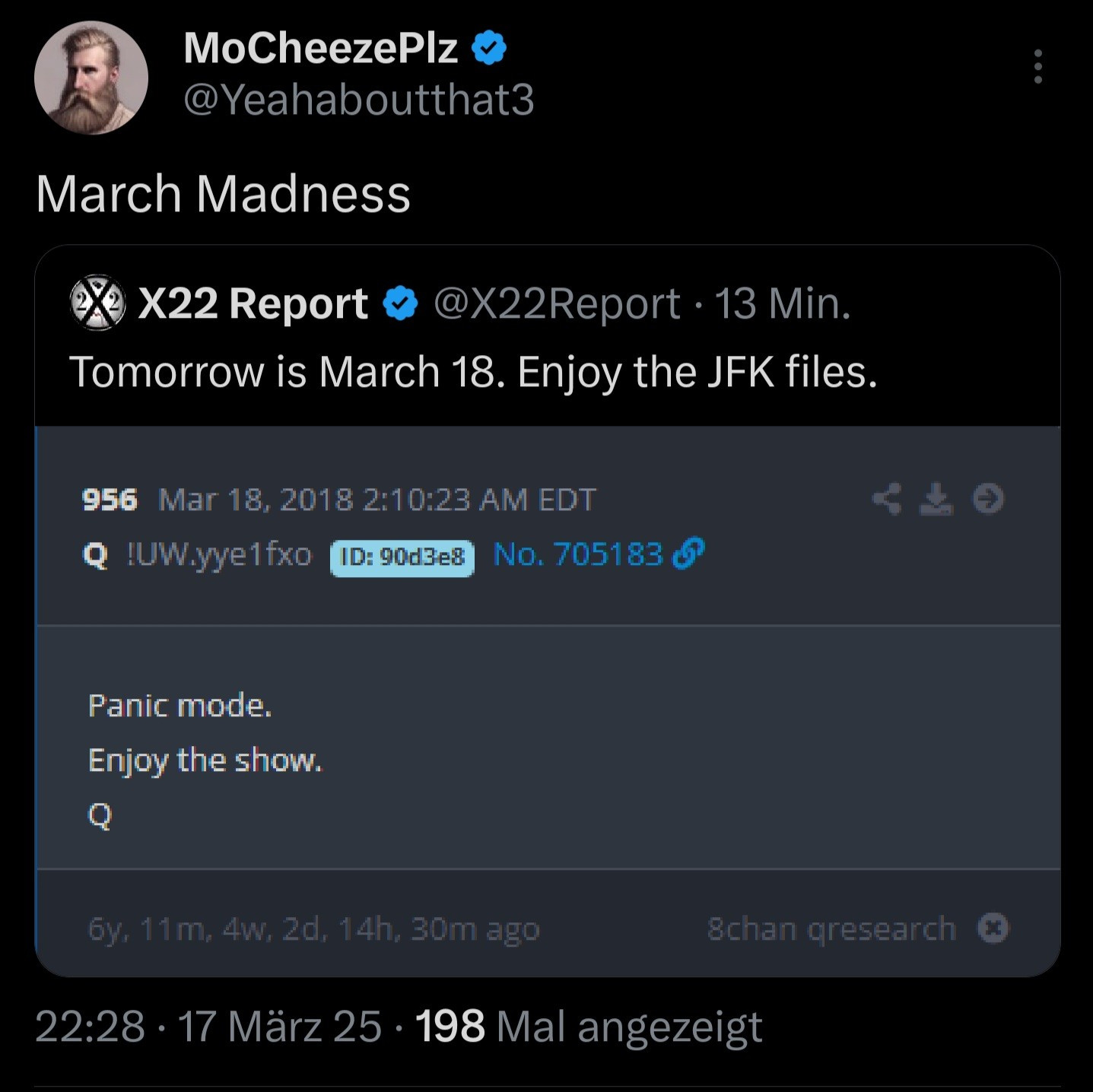Click the share icon on post 956

point(886,500)
